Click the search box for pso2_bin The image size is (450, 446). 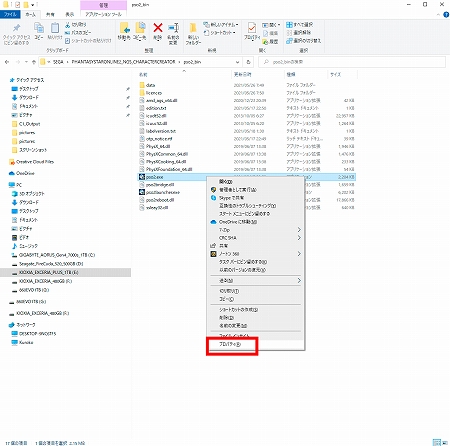[x=352, y=62]
